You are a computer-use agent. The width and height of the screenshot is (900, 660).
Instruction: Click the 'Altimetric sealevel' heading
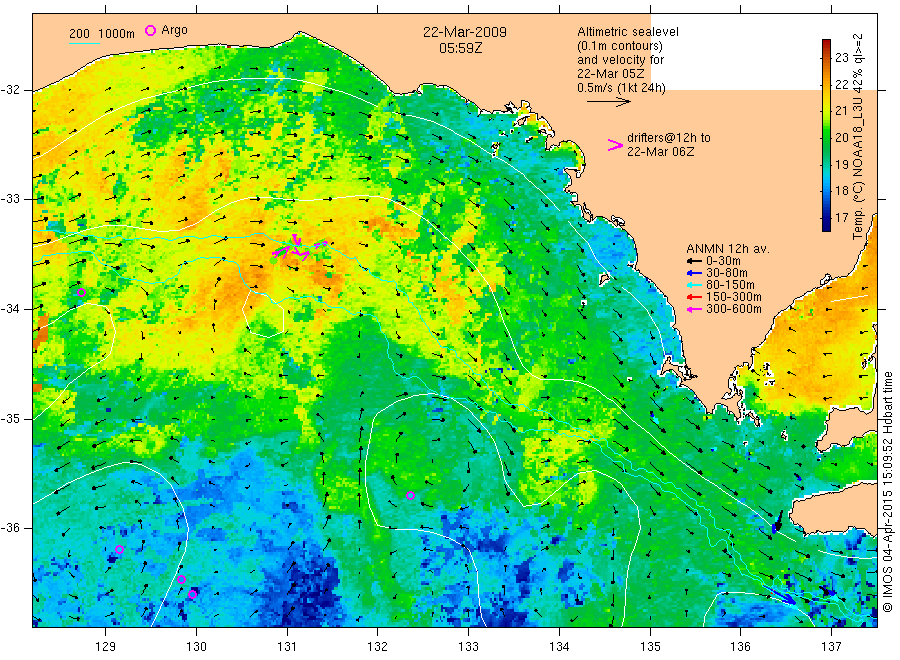pos(628,32)
